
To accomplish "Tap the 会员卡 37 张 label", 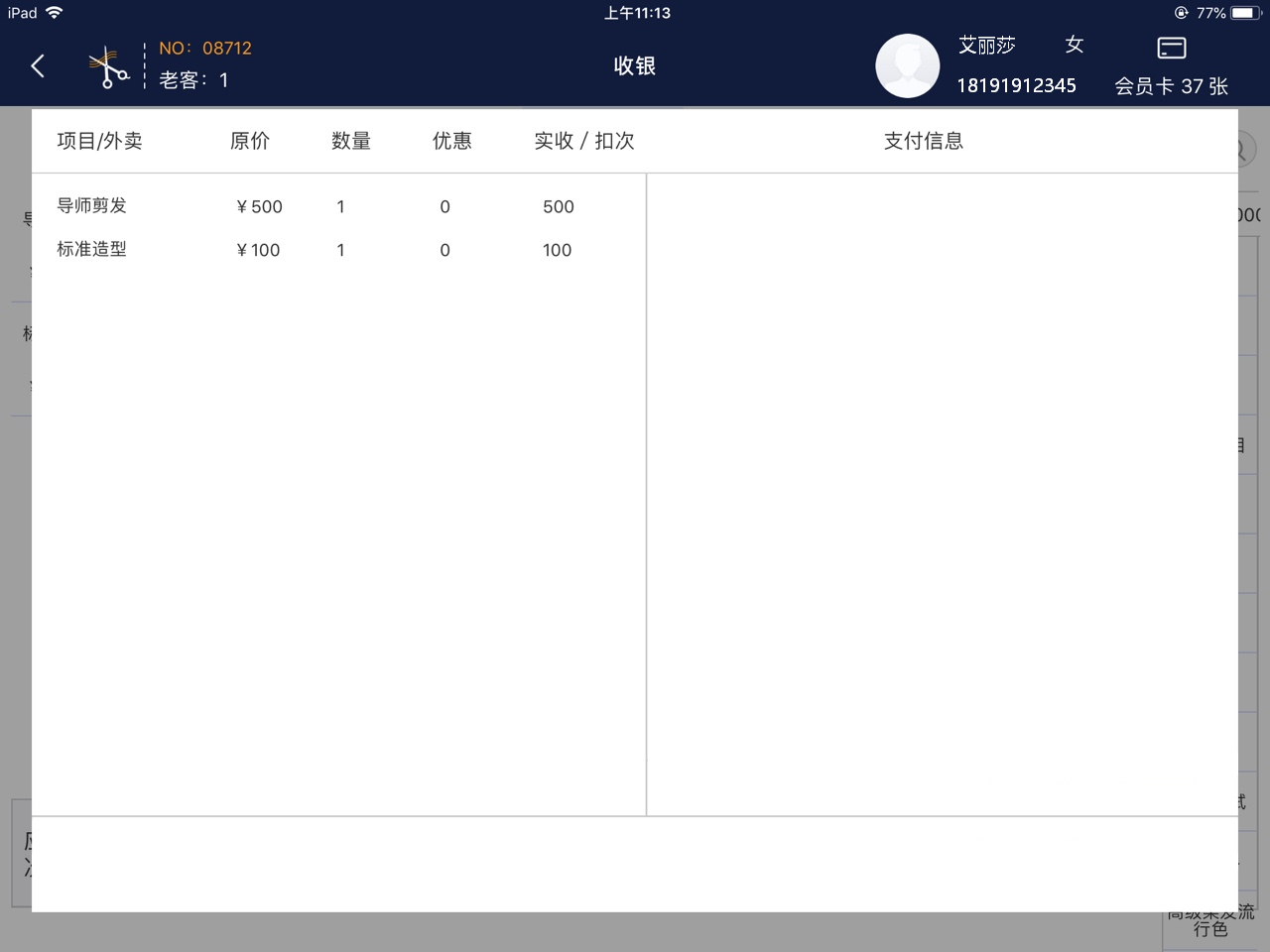I will (1171, 86).
